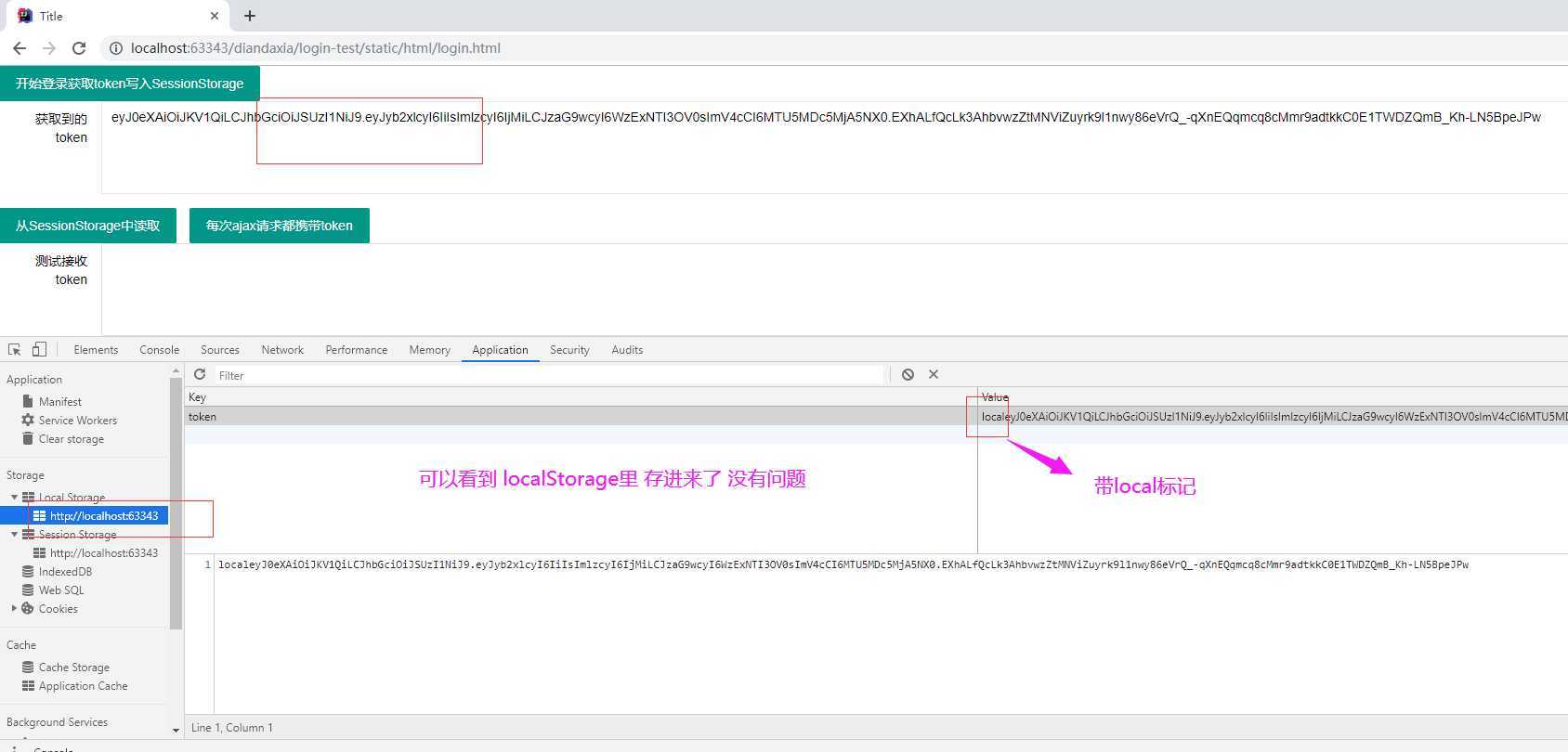Select Session Storage http://localhost:63343 entry
Viewport: 1568px width, 752px height.
pyautogui.click(x=95, y=553)
